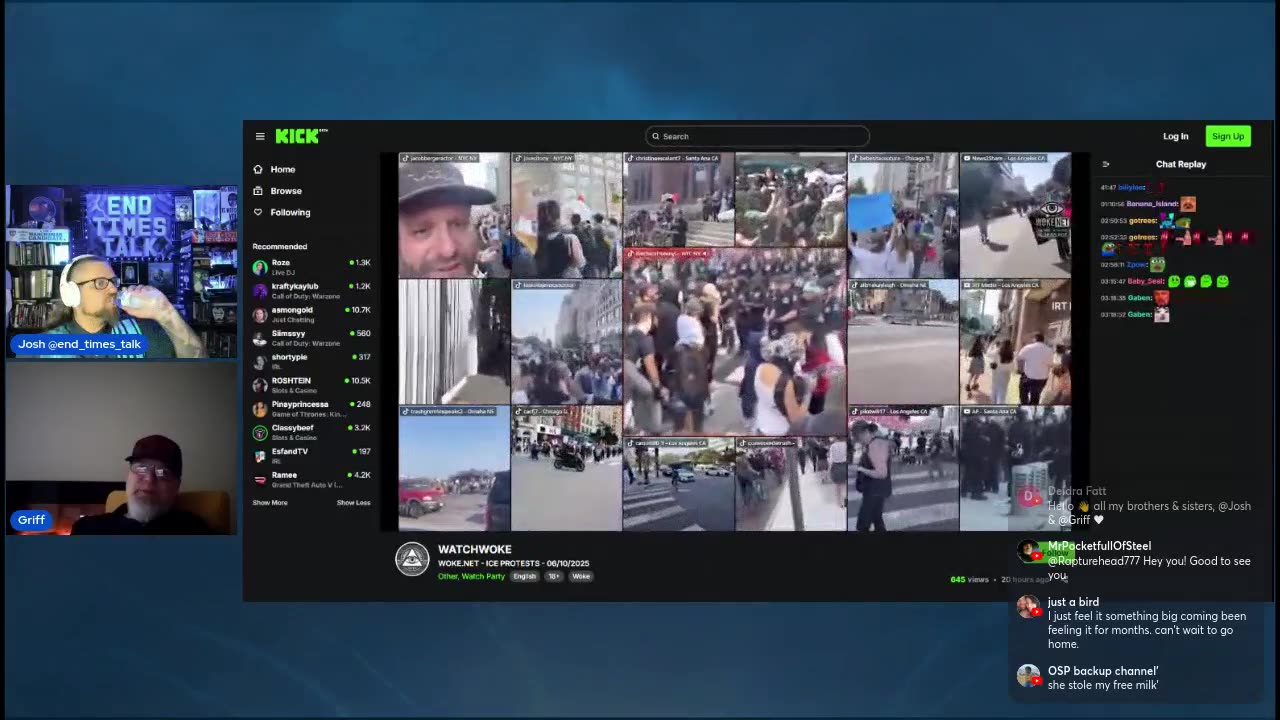This screenshot has height=720, width=1280.
Task: Click the Home icon in sidebar
Action: pyautogui.click(x=258, y=169)
